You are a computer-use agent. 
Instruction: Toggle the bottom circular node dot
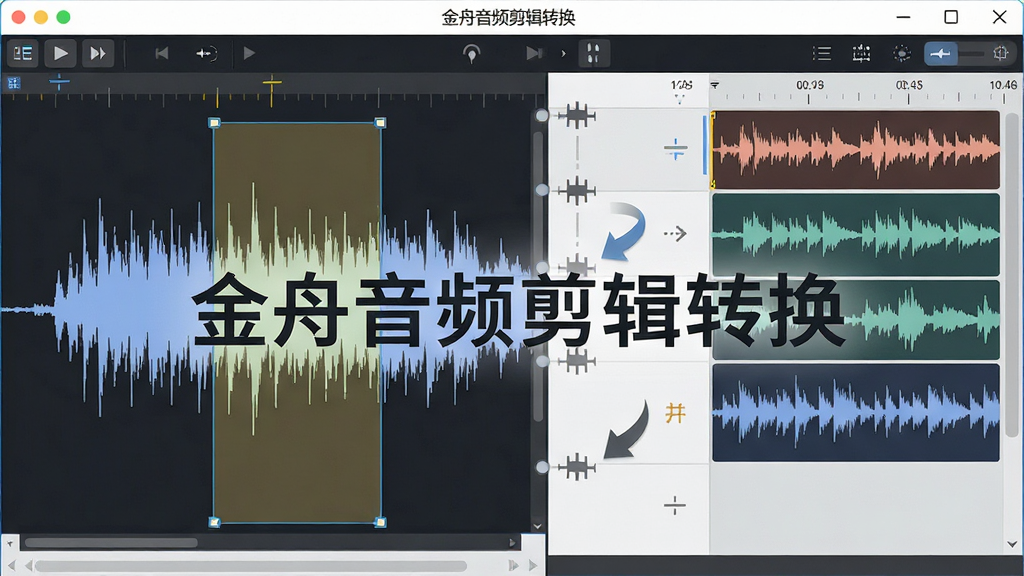click(542, 467)
